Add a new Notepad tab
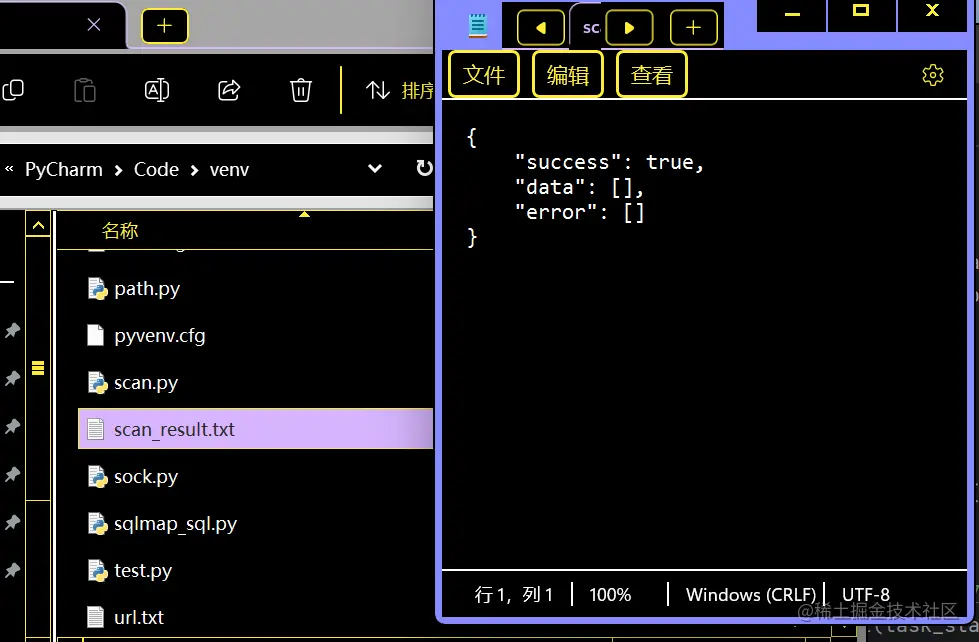This screenshot has height=642, width=979. point(694,27)
